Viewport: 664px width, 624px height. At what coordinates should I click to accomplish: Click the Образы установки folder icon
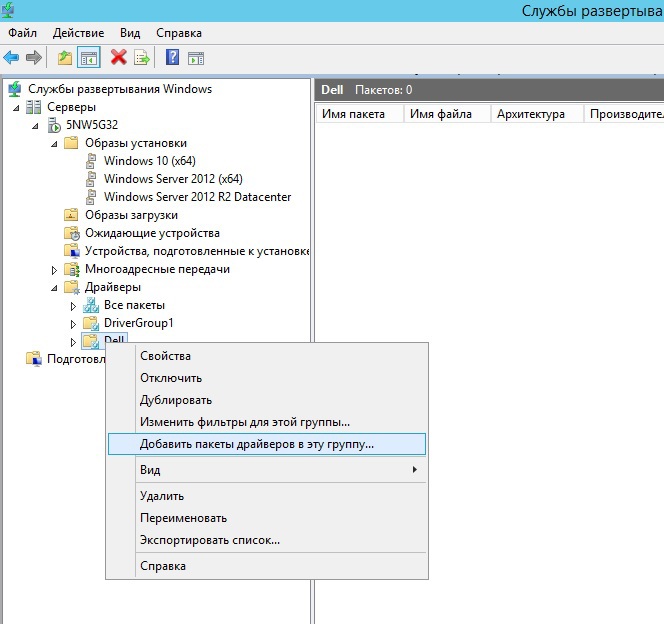(71, 143)
